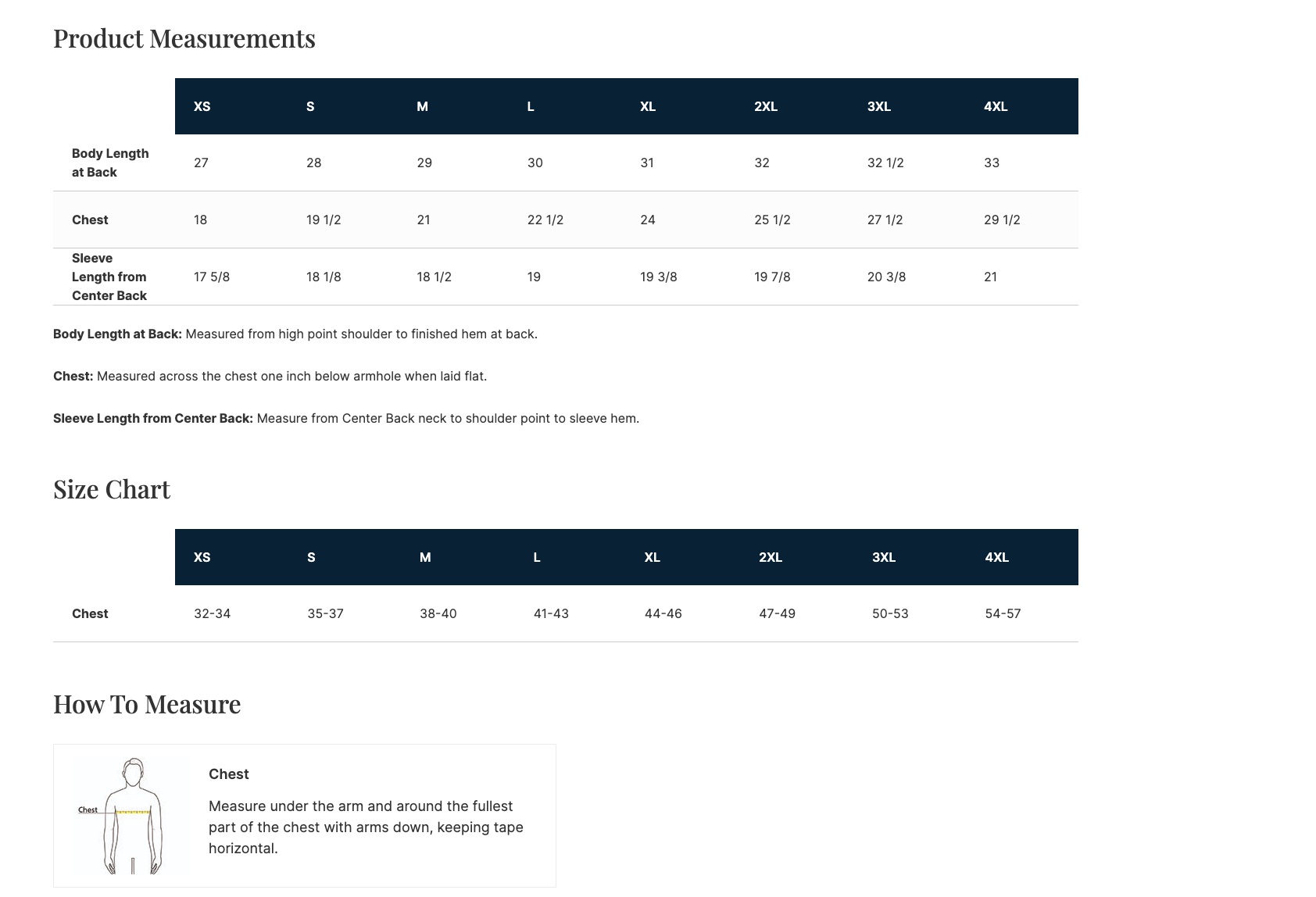Select the 22 1/2 chest value cell
The image size is (1316, 897).
(x=545, y=220)
